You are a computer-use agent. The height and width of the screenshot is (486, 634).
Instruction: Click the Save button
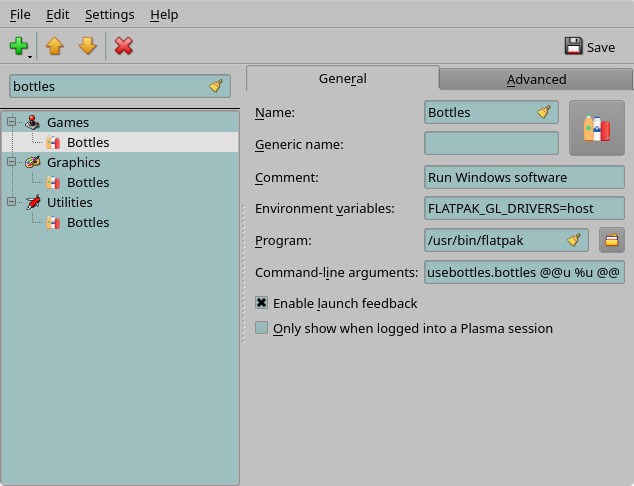(x=590, y=46)
